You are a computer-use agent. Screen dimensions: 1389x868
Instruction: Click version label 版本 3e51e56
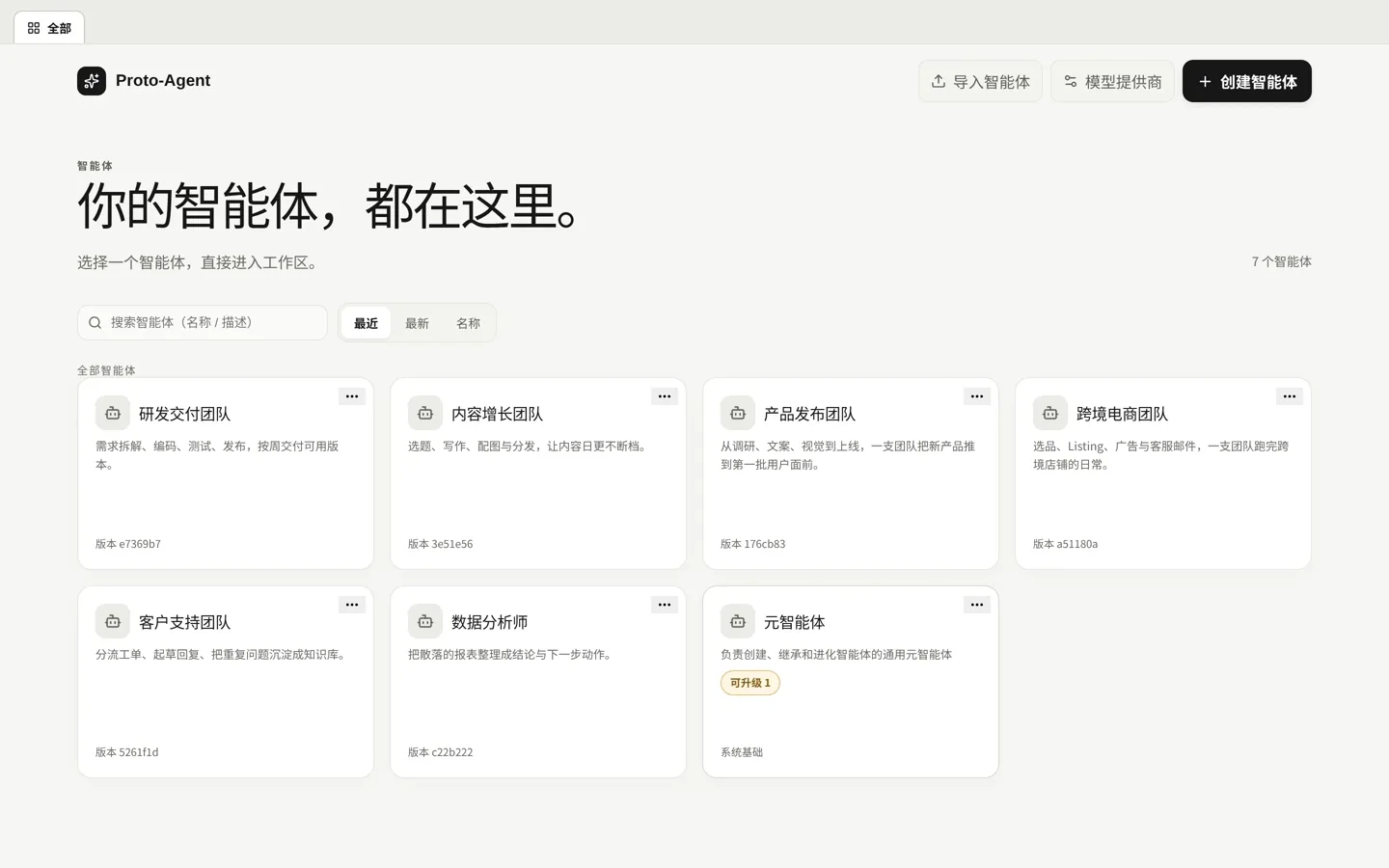440,544
